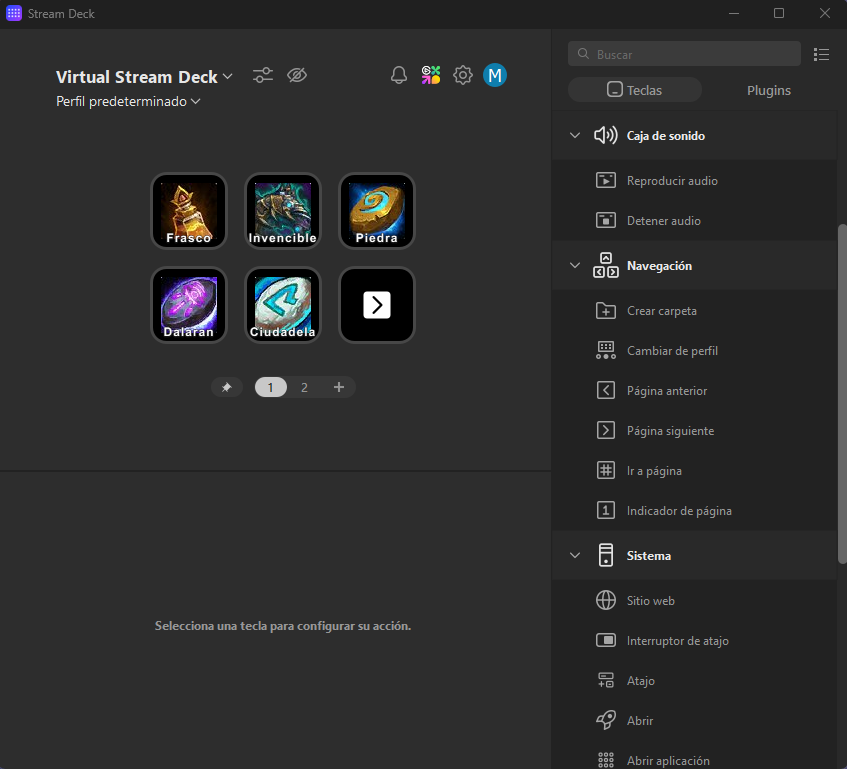Open notifications bell
This screenshot has width=847, height=769.
click(x=399, y=75)
